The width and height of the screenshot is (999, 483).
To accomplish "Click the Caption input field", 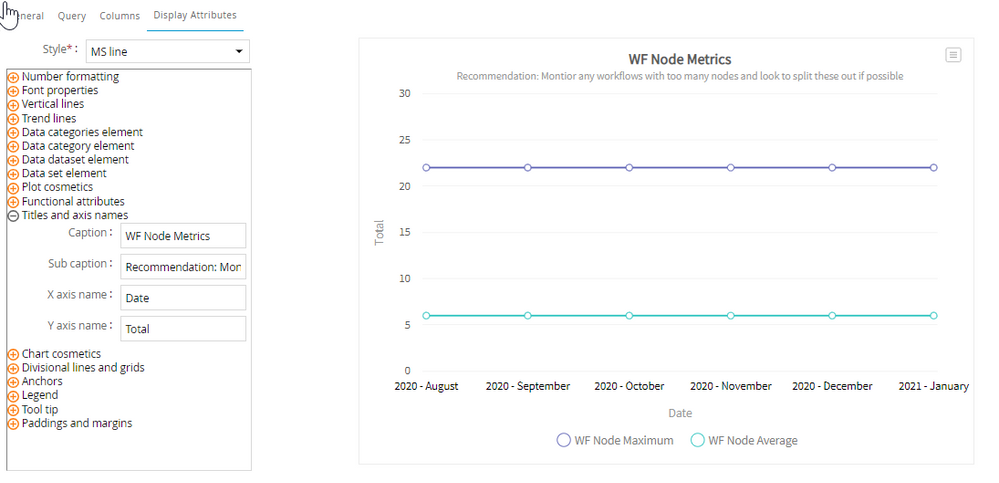I will (183, 236).
